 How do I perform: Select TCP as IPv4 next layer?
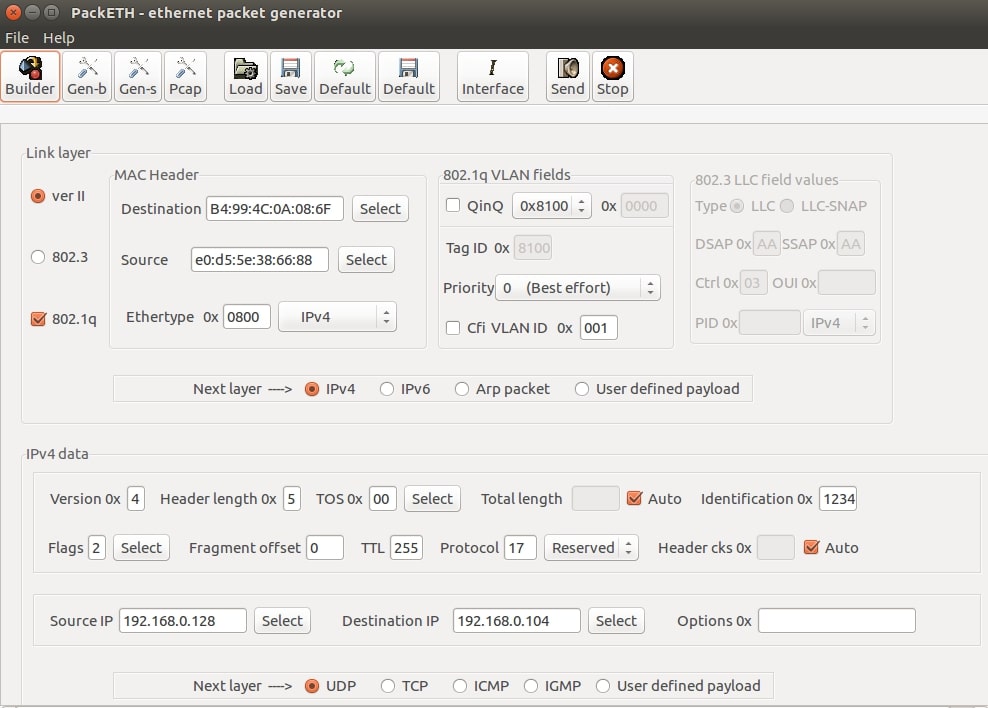pos(388,686)
